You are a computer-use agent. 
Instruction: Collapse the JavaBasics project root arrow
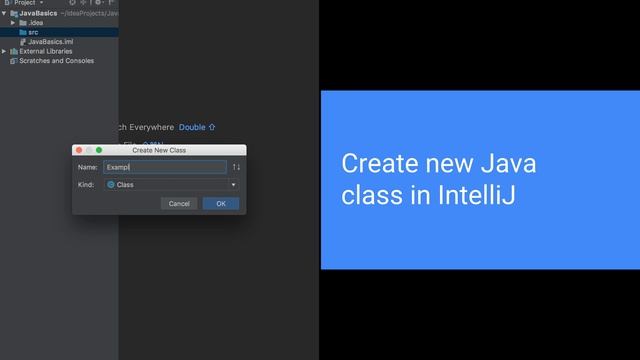4,13
